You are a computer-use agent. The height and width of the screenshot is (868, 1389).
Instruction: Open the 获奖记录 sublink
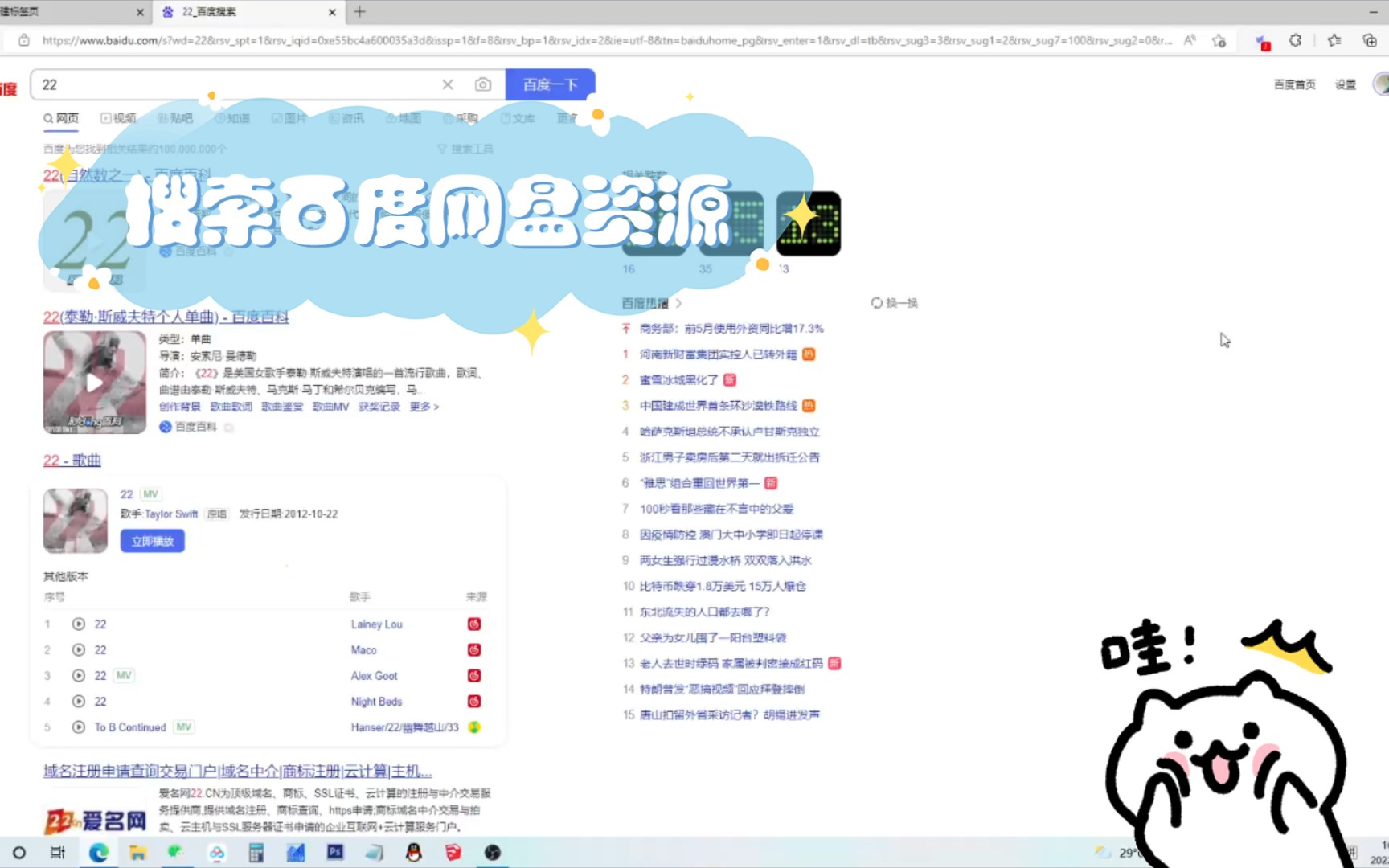pos(379,407)
